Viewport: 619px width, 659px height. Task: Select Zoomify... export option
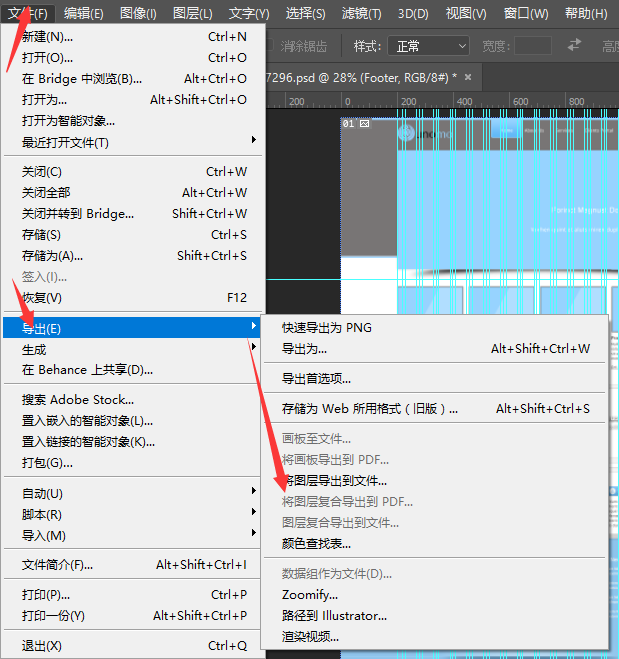435,595
